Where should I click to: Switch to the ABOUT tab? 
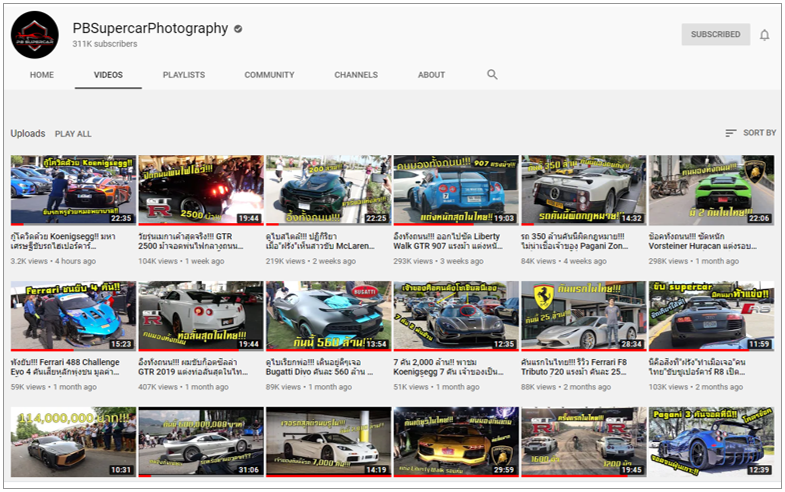tap(431, 75)
